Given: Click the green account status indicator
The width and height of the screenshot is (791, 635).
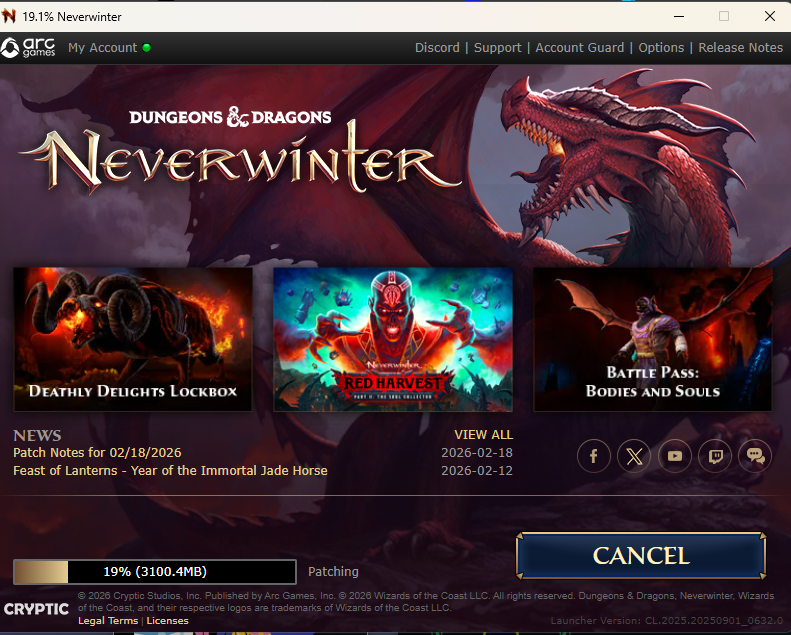Looking at the screenshot, I should point(147,48).
